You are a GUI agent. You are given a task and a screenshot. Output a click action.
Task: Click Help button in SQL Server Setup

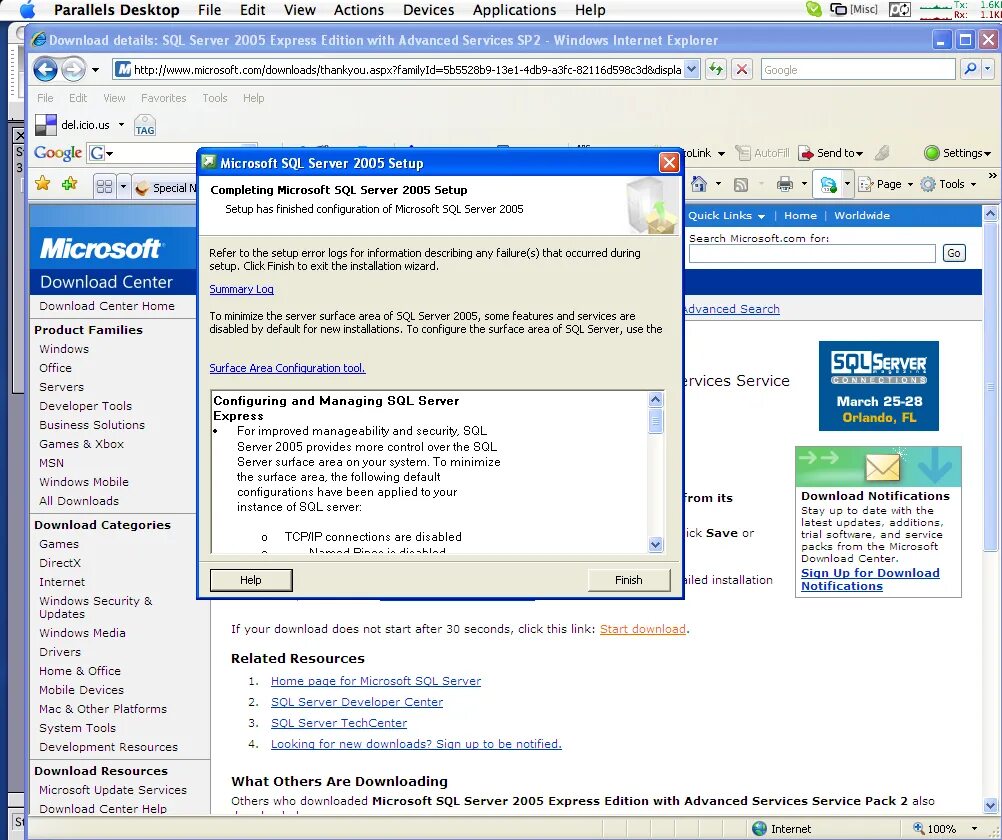[x=250, y=580]
